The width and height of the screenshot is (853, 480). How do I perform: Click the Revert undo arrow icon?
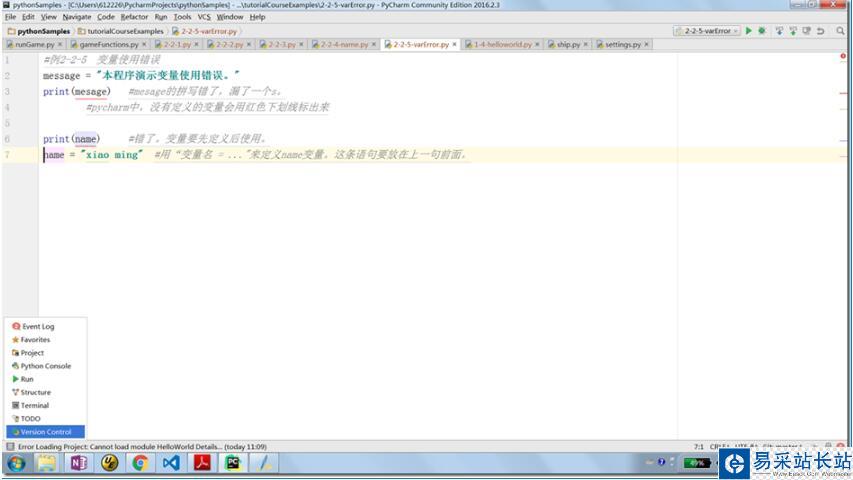pos(820,31)
